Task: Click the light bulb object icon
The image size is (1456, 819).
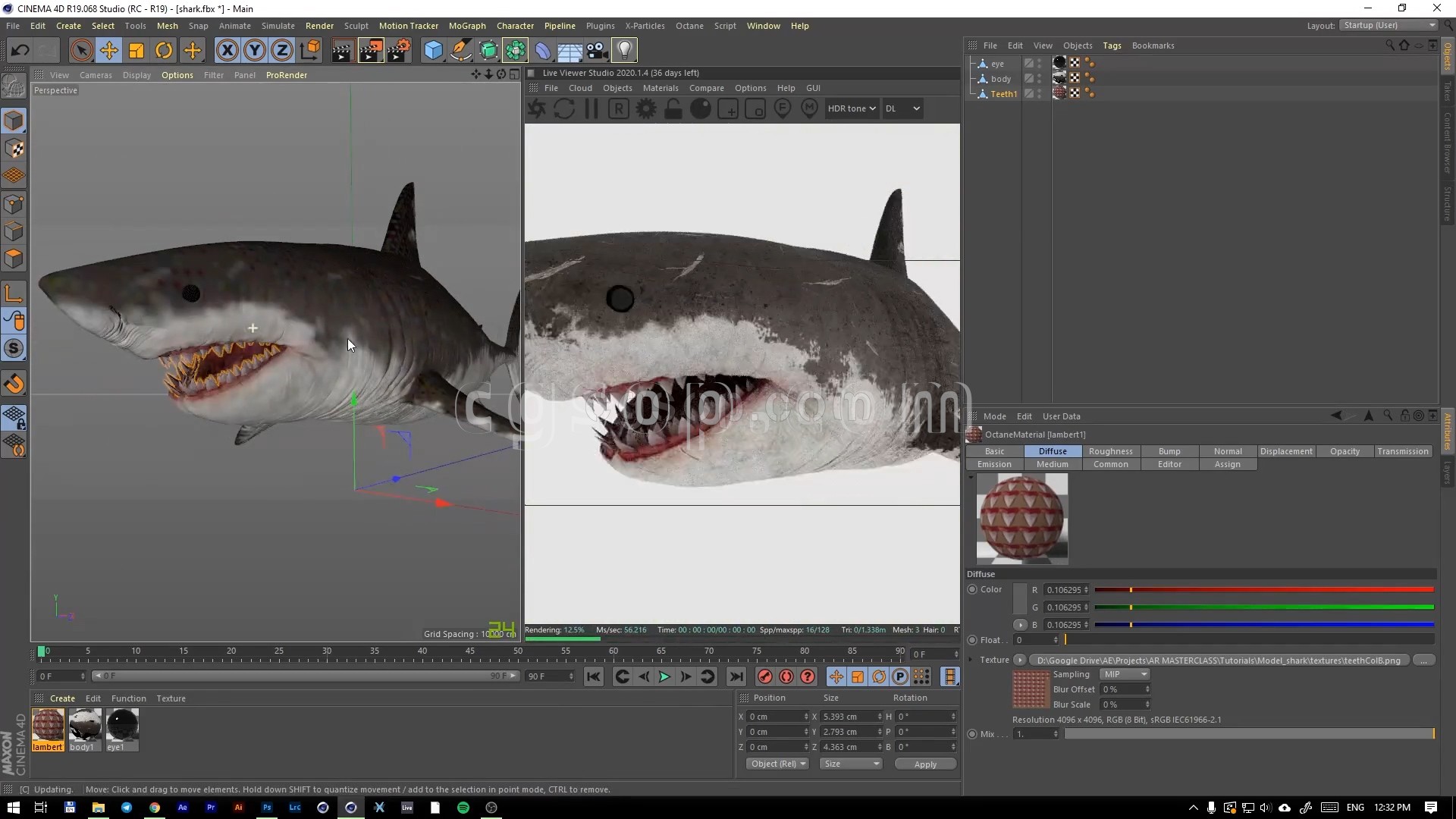Action: (x=624, y=51)
